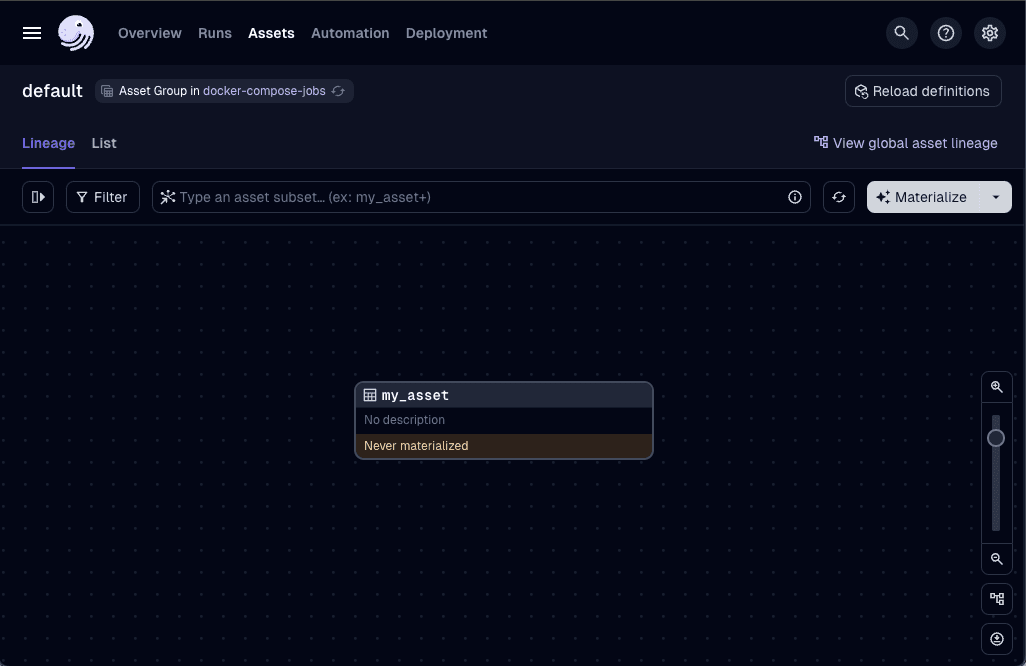
Task: Open Deployment in top navigation
Action: coord(446,33)
